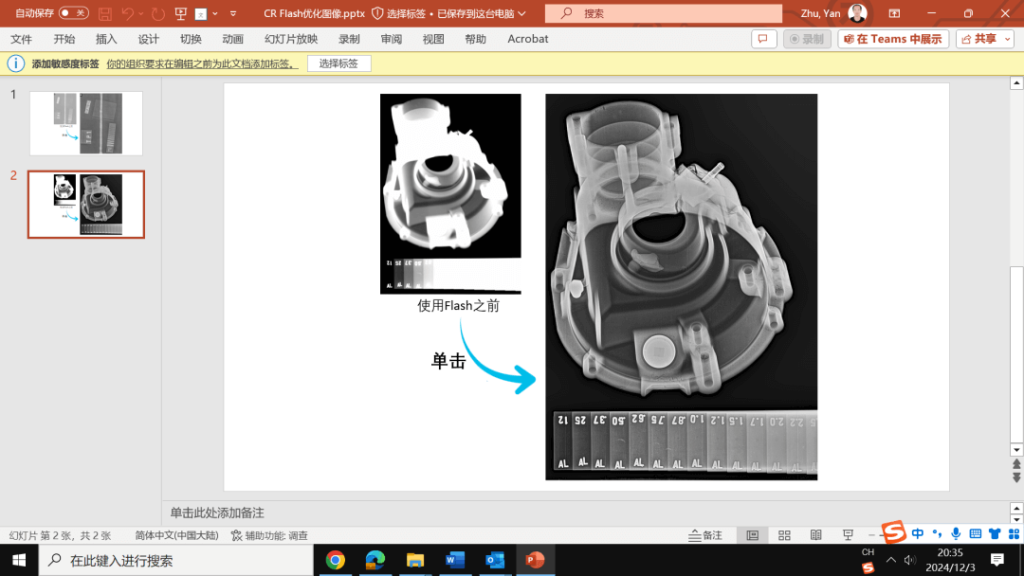Open the comments pane icon
The width and height of the screenshot is (1024, 576).
point(764,39)
